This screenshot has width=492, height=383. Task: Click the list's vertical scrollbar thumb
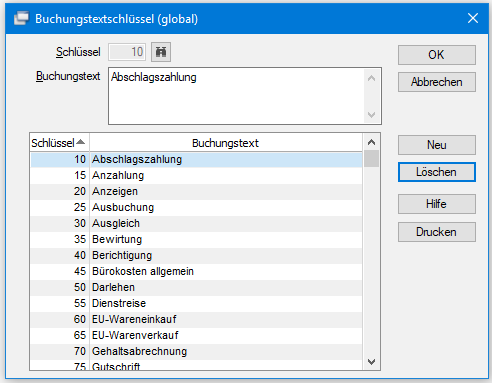coord(371,158)
